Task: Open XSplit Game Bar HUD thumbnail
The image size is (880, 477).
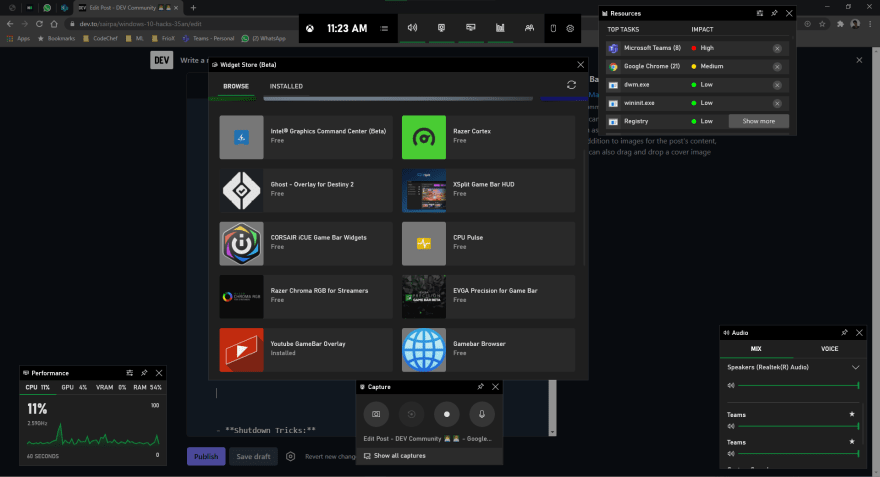Action: tap(424, 191)
